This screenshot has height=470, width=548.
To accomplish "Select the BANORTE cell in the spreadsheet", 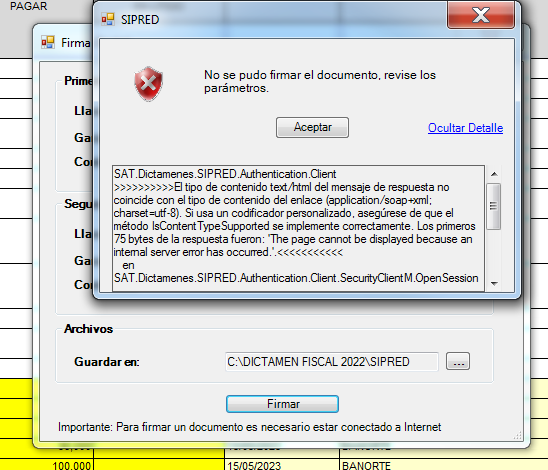I will pos(444,465).
